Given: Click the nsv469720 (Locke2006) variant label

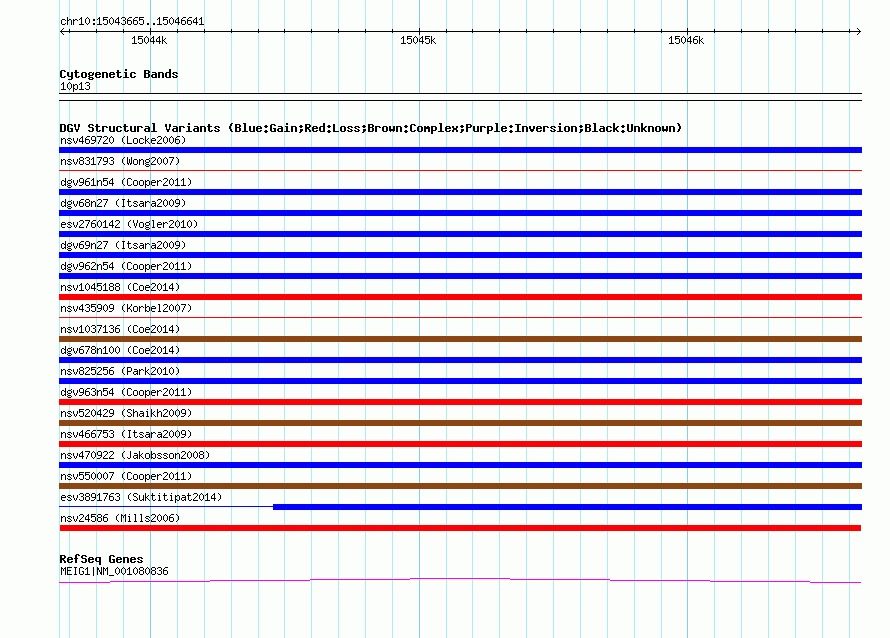Looking at the screenshot, I should tap(123, 140).
